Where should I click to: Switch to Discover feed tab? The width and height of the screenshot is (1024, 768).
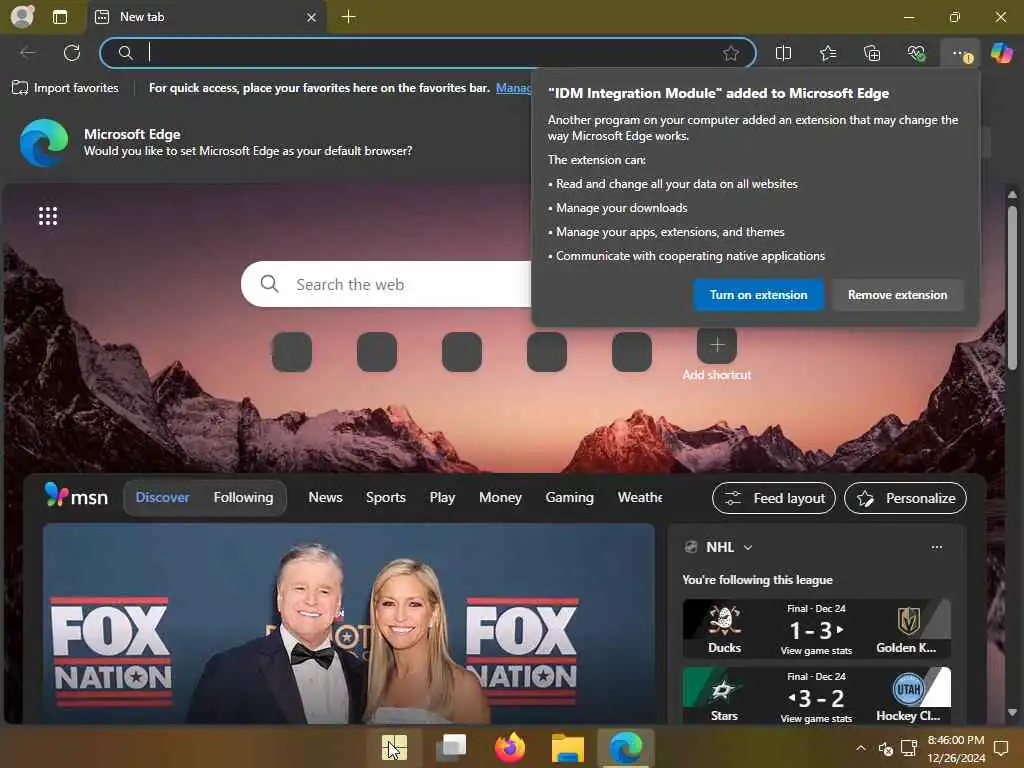tap(162, 498)
